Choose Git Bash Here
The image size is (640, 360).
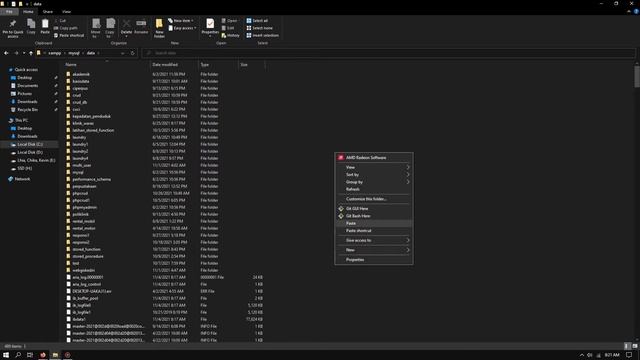373,216
